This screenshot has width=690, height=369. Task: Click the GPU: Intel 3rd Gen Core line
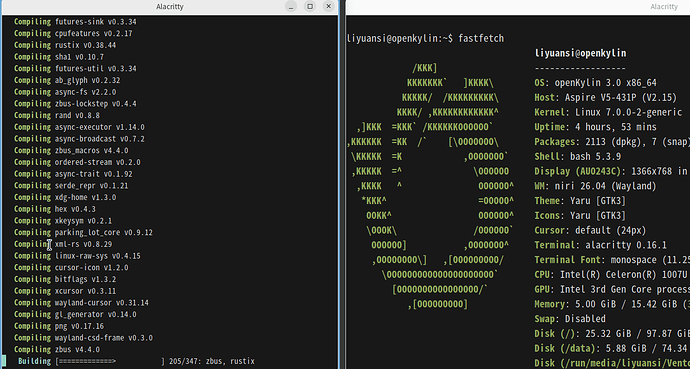click(x=612, y=289)
